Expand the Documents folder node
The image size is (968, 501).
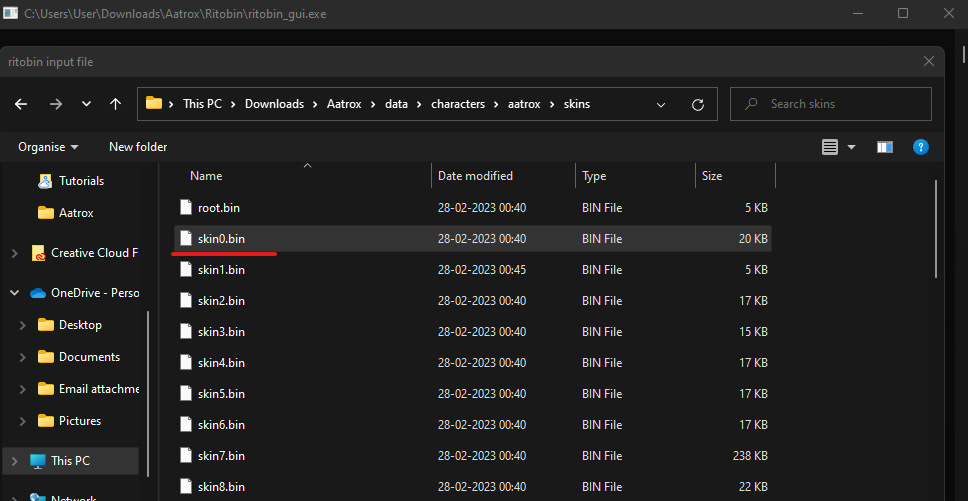23,357
